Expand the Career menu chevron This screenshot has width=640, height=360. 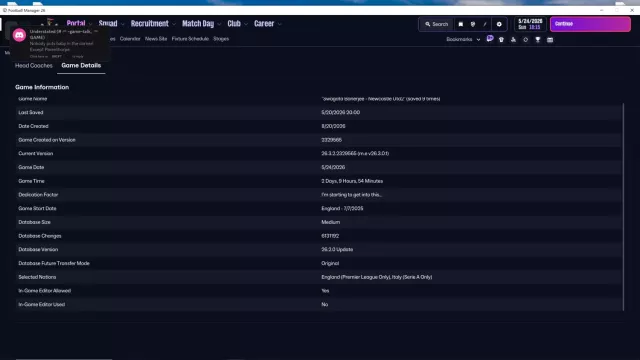280,24
